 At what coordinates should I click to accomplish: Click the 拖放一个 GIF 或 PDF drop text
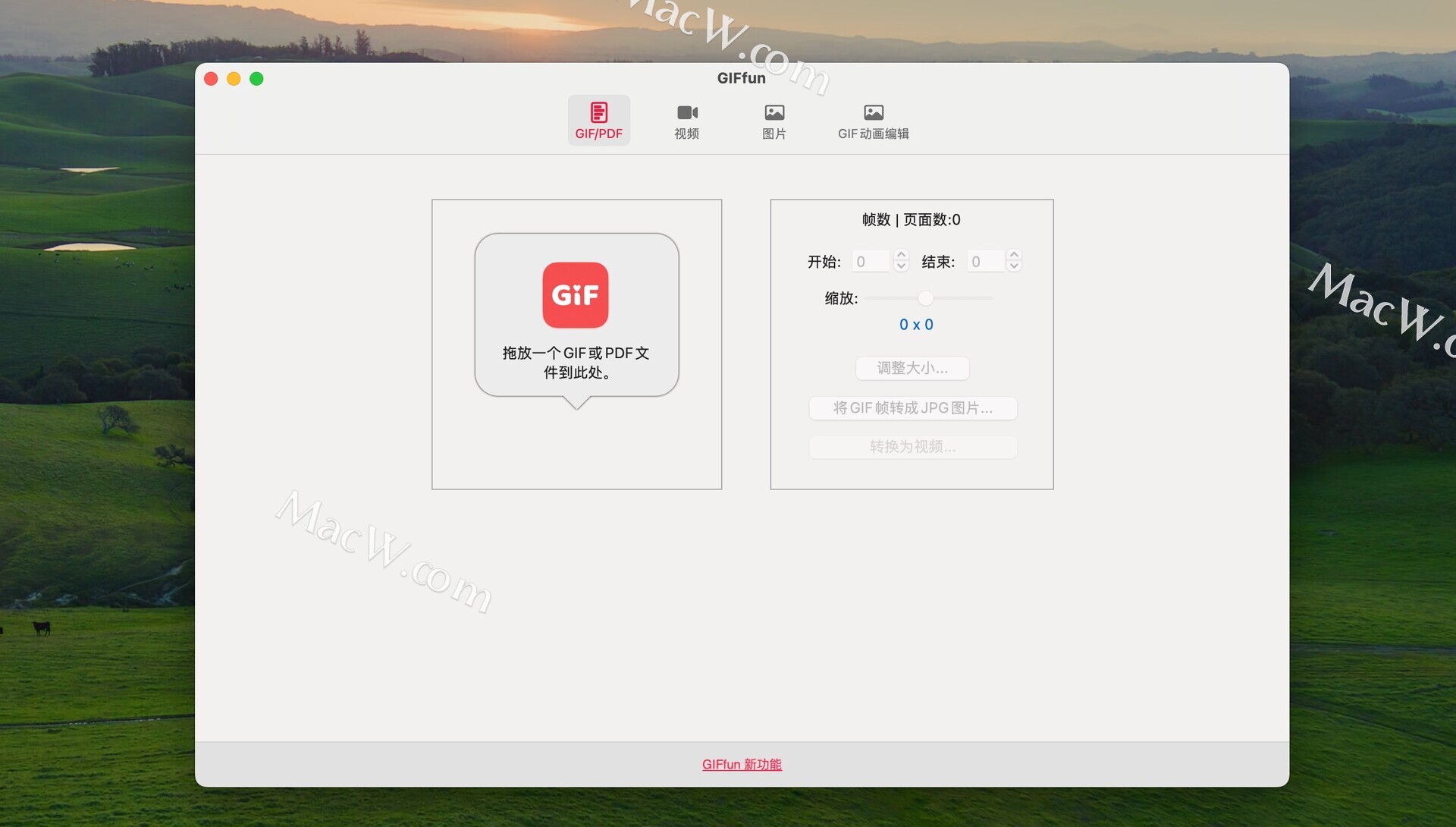[x=576, y=363]
